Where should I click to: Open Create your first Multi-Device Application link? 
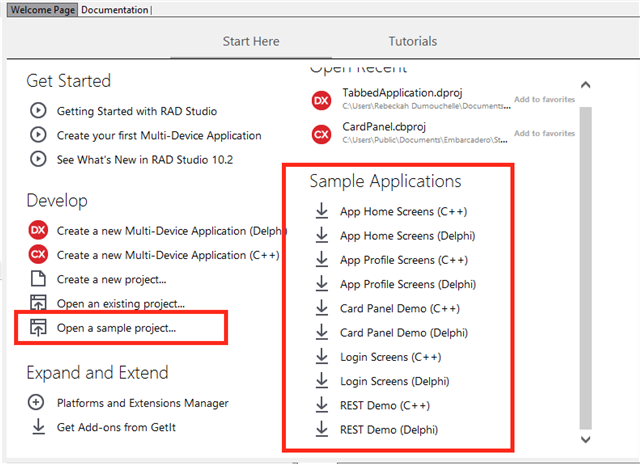point(159,135)
